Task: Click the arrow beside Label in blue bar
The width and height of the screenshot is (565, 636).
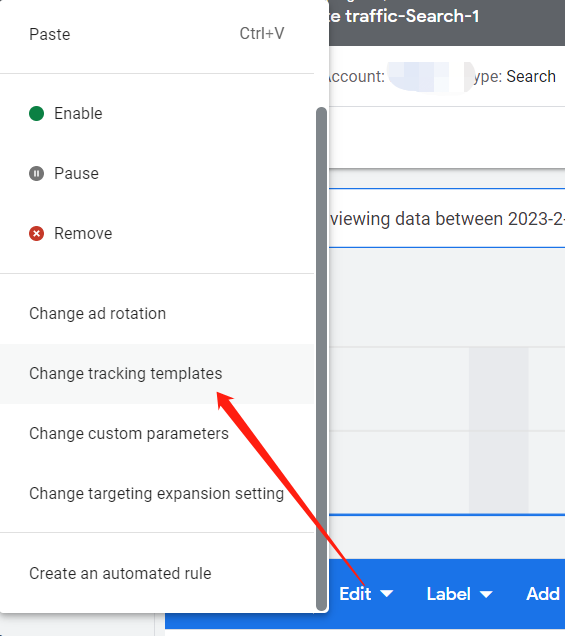Action: tap(486, 594)
